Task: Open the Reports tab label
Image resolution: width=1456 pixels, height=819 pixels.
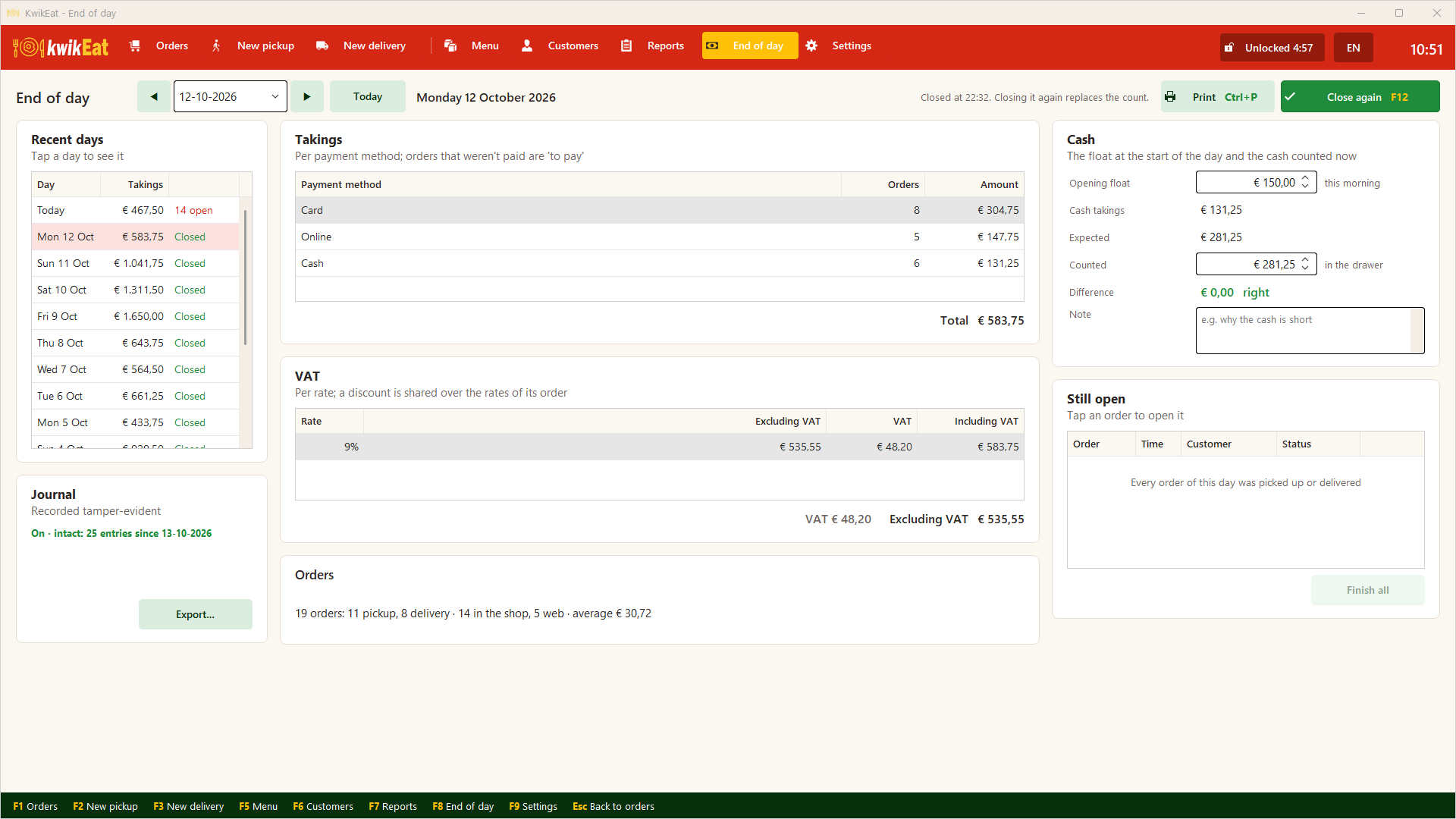Action: point(666,45)
